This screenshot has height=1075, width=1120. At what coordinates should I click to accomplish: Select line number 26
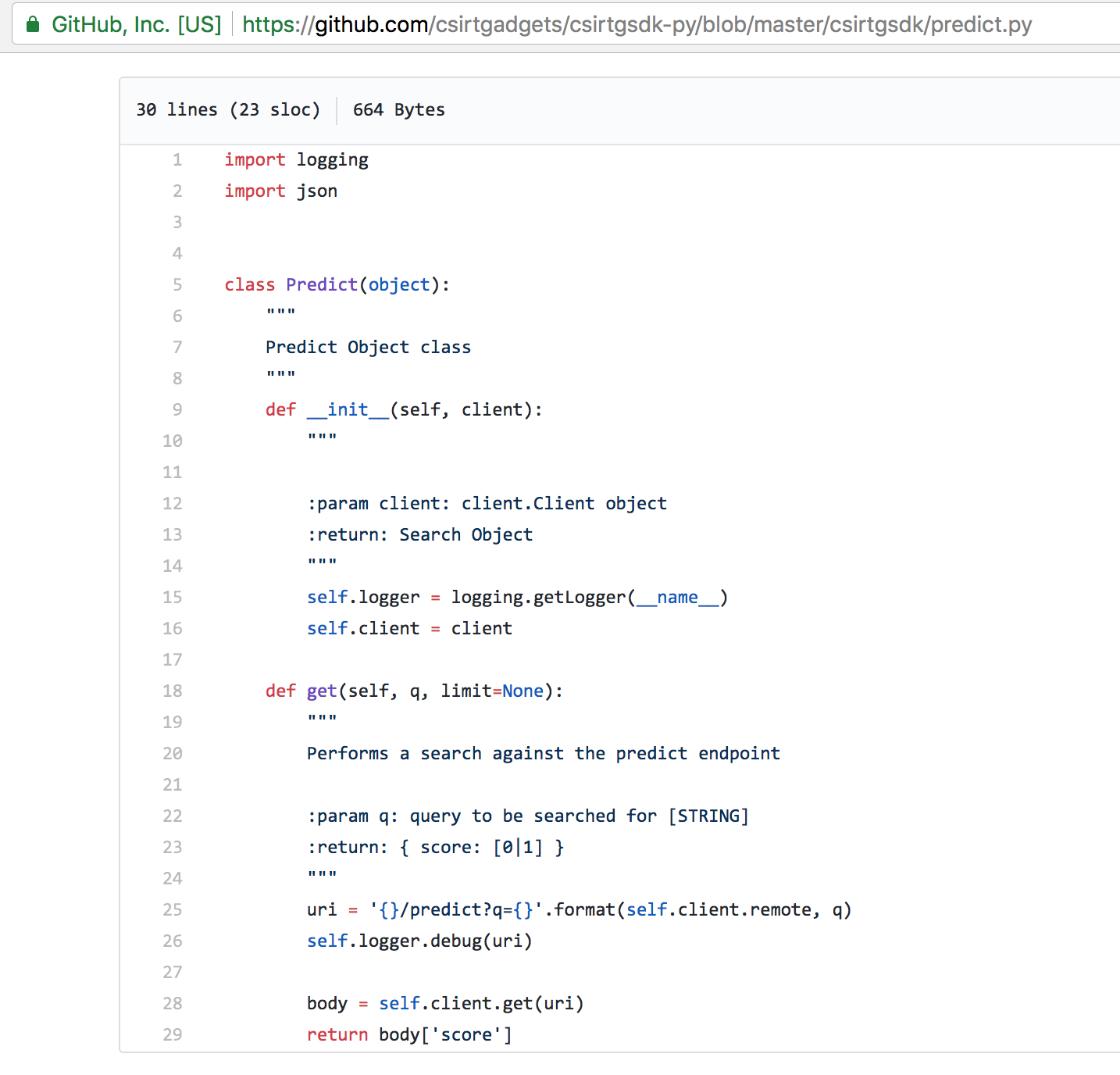[x=173, y=941]
